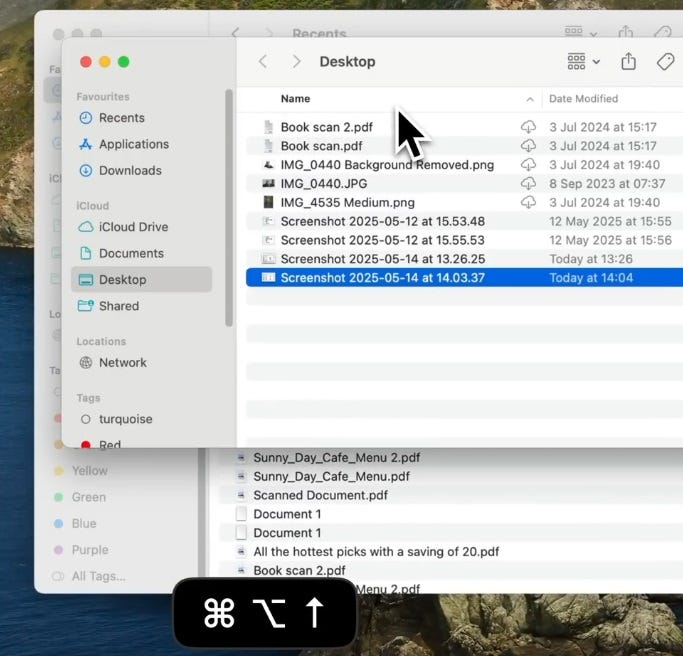Download IMG_0440.JPG via iCloud cloud icon

pos(528,183)
